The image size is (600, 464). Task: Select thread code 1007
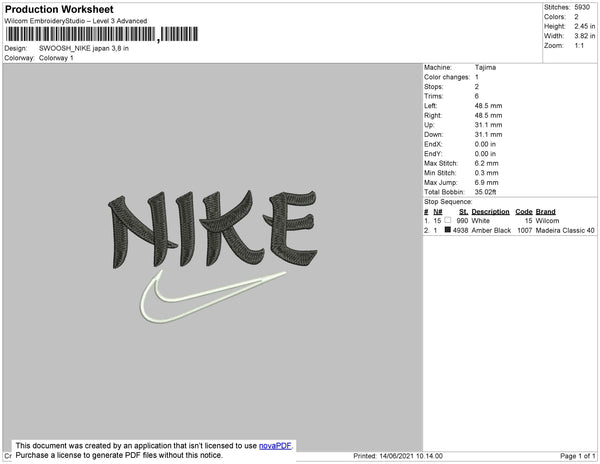(x=525, y=230)
